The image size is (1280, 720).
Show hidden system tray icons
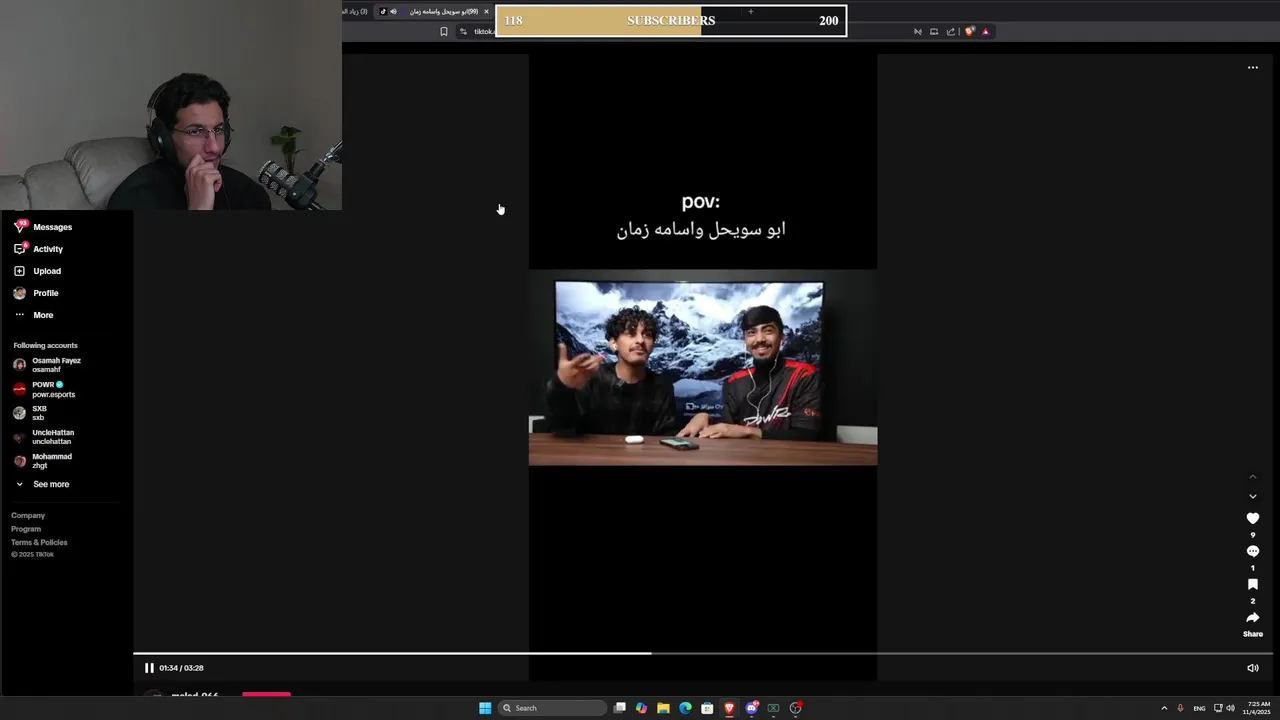pos(1164,708)
